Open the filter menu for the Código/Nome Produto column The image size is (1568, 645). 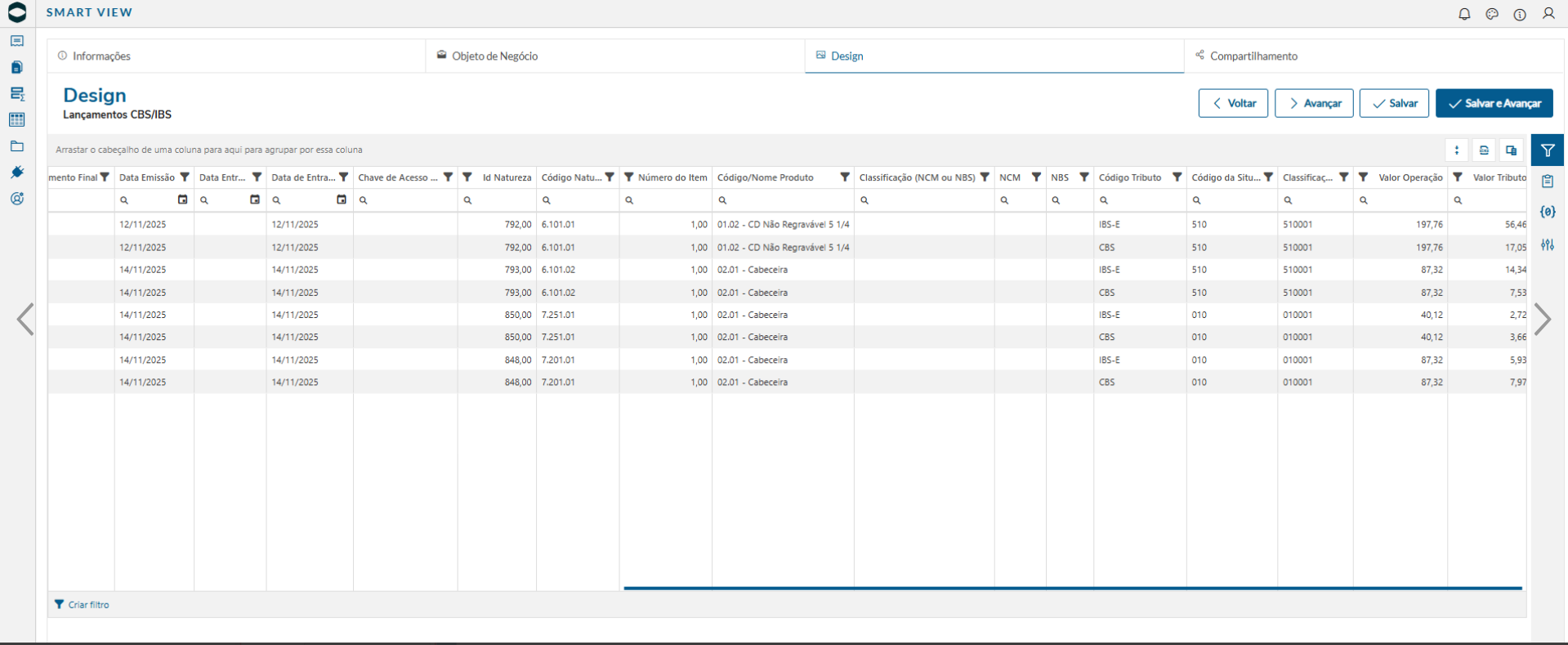point(845,177)
